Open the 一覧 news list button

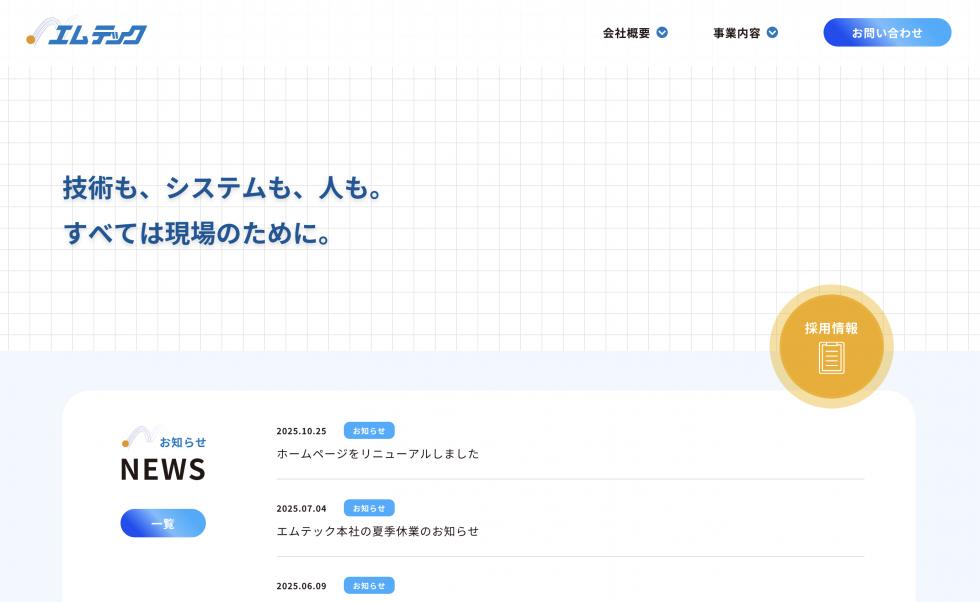[163, 522]
